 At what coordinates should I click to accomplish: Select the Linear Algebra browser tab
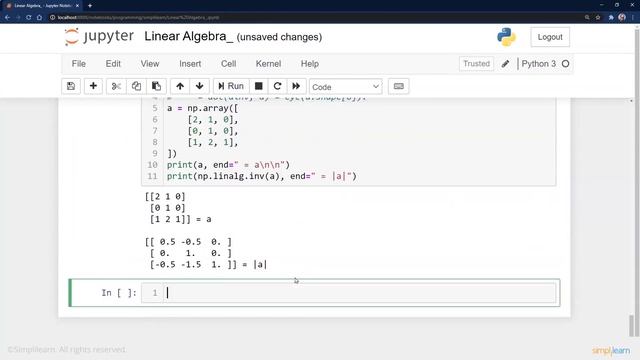pos(41,6)
